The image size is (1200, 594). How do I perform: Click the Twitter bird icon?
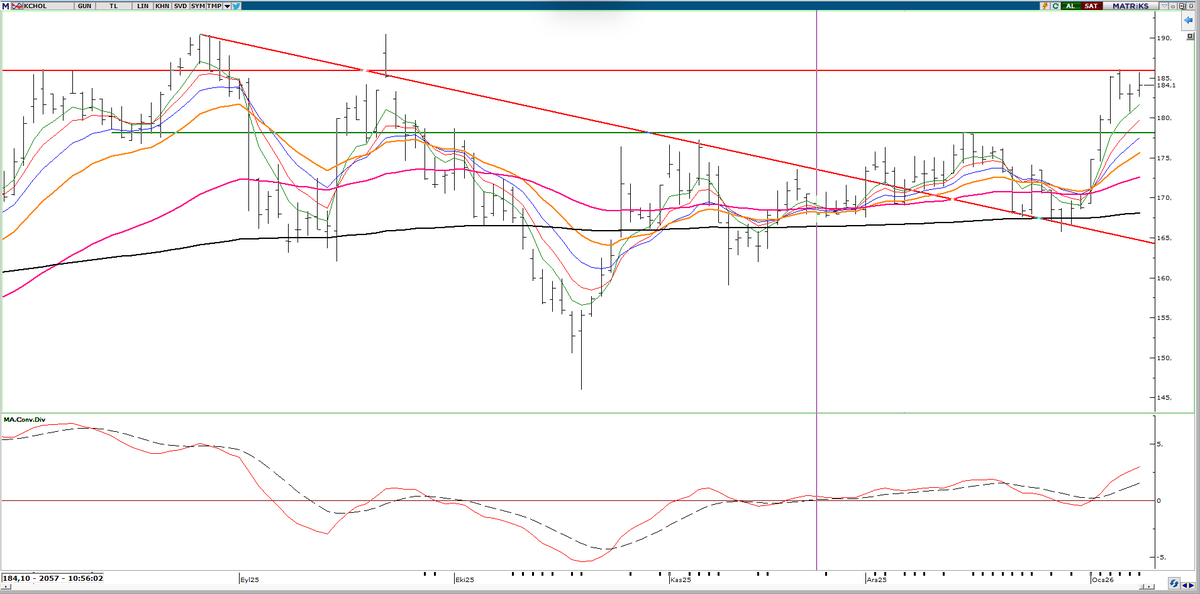point(236,6)
